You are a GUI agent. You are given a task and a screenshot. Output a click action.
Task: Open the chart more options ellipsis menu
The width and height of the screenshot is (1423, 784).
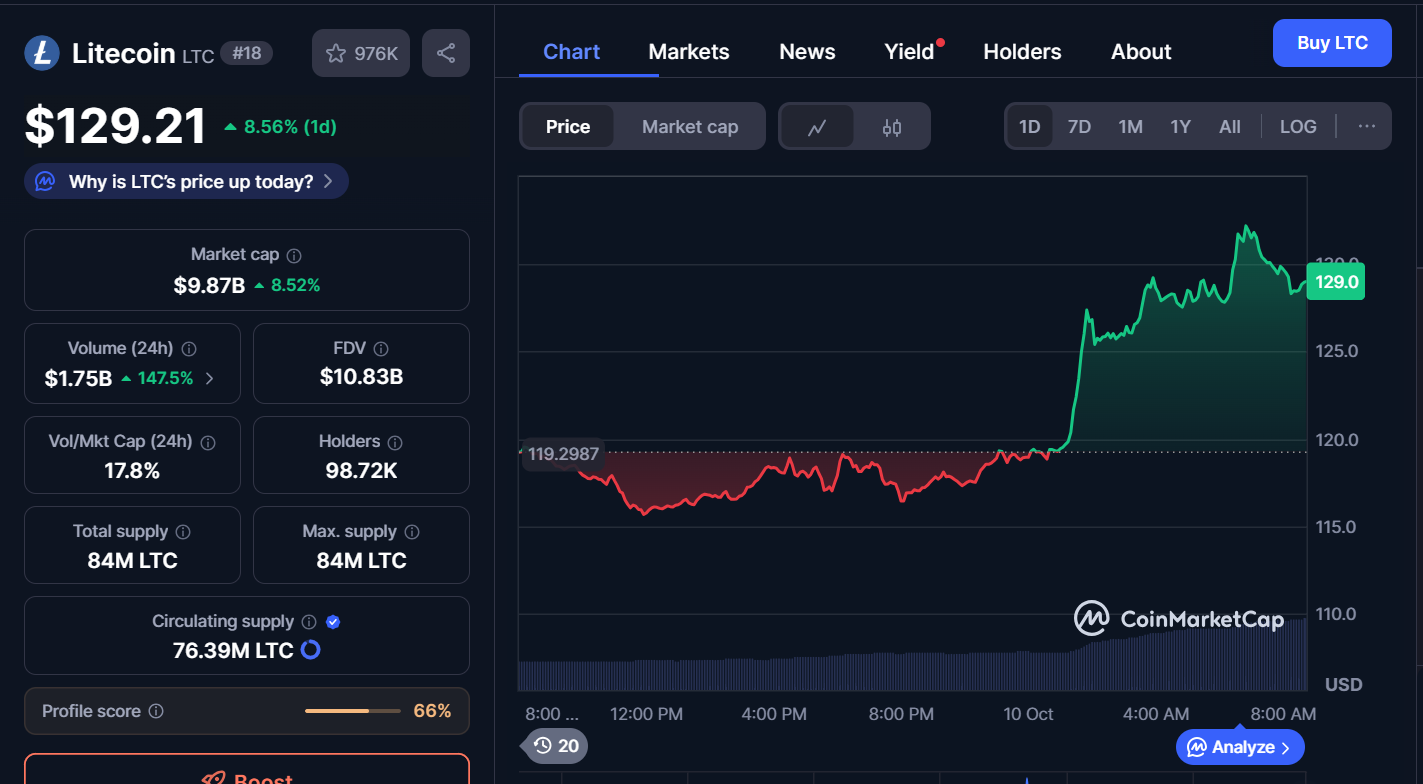pyautogui.click(x=1367, y=127)
